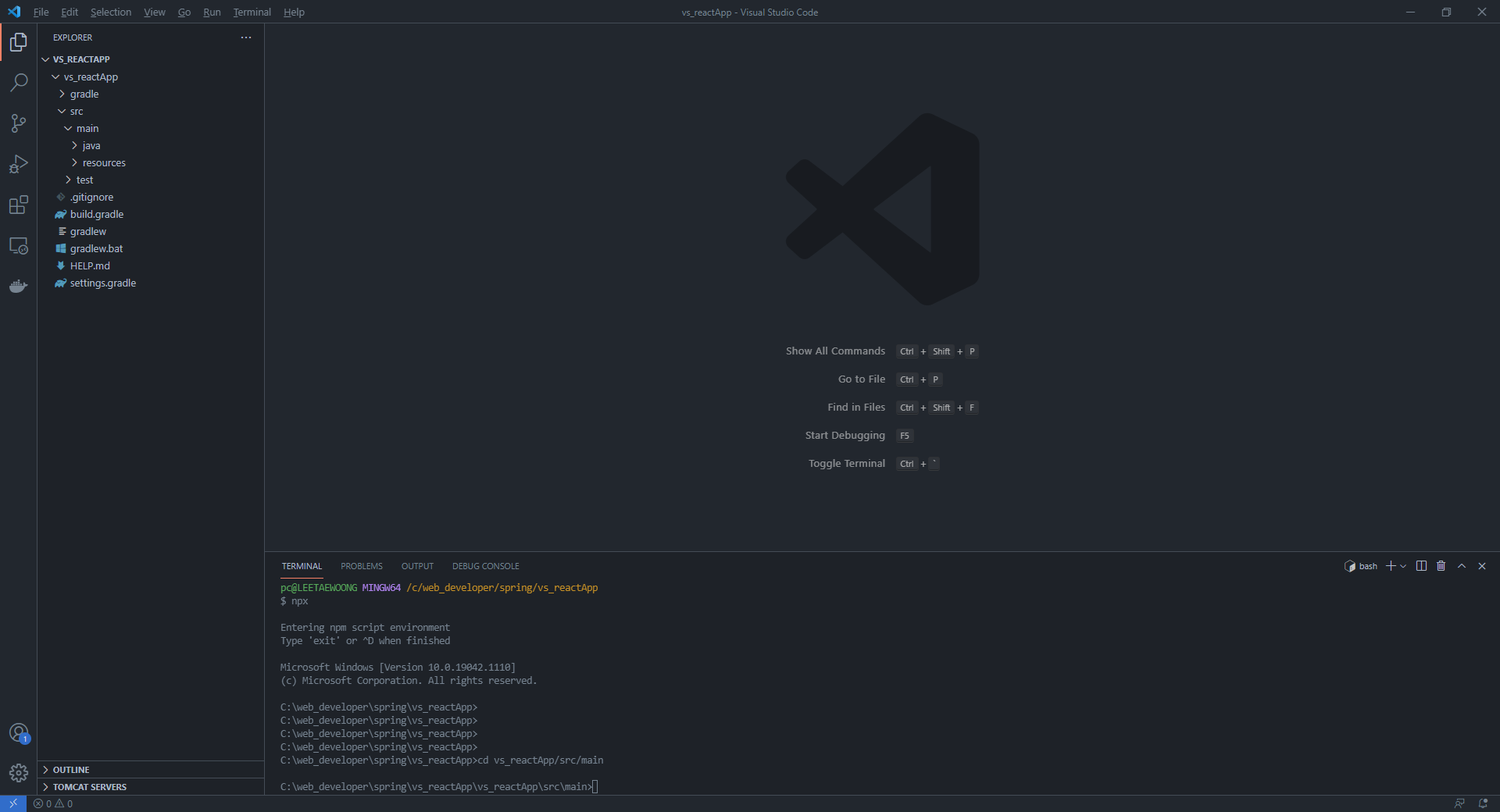Open the View menu
The height and width of the screenshot is (812, 1500).
click(155, 12)
